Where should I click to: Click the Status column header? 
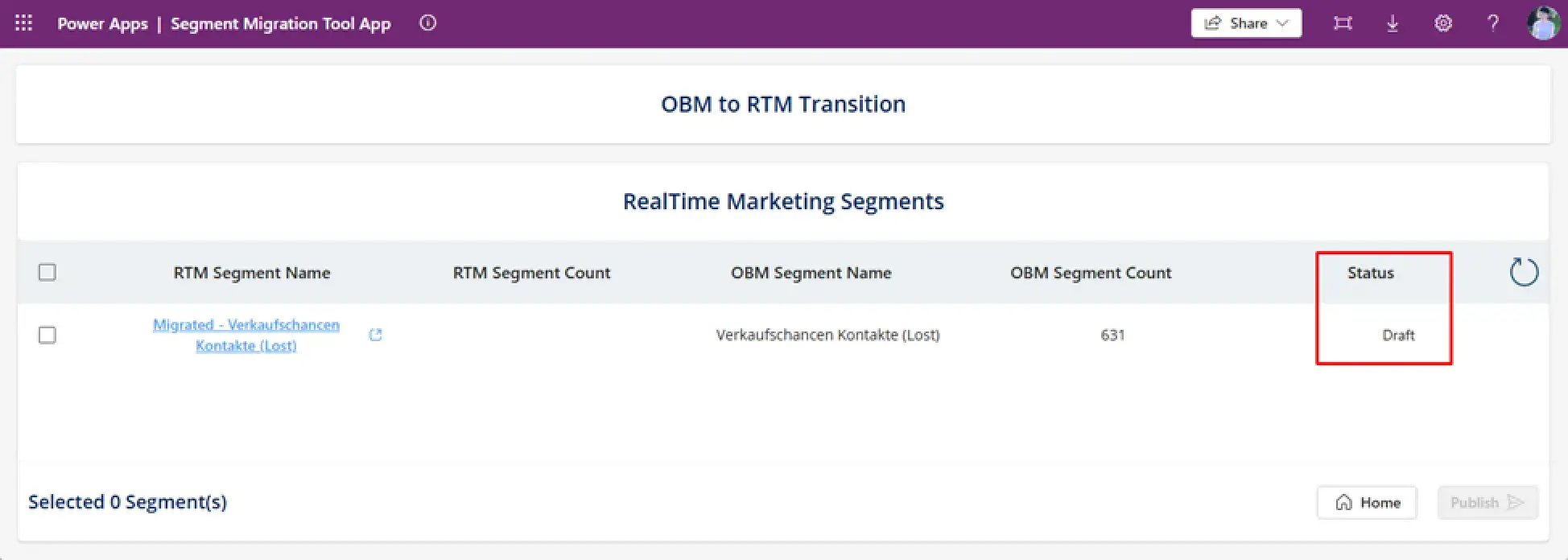1371,273
